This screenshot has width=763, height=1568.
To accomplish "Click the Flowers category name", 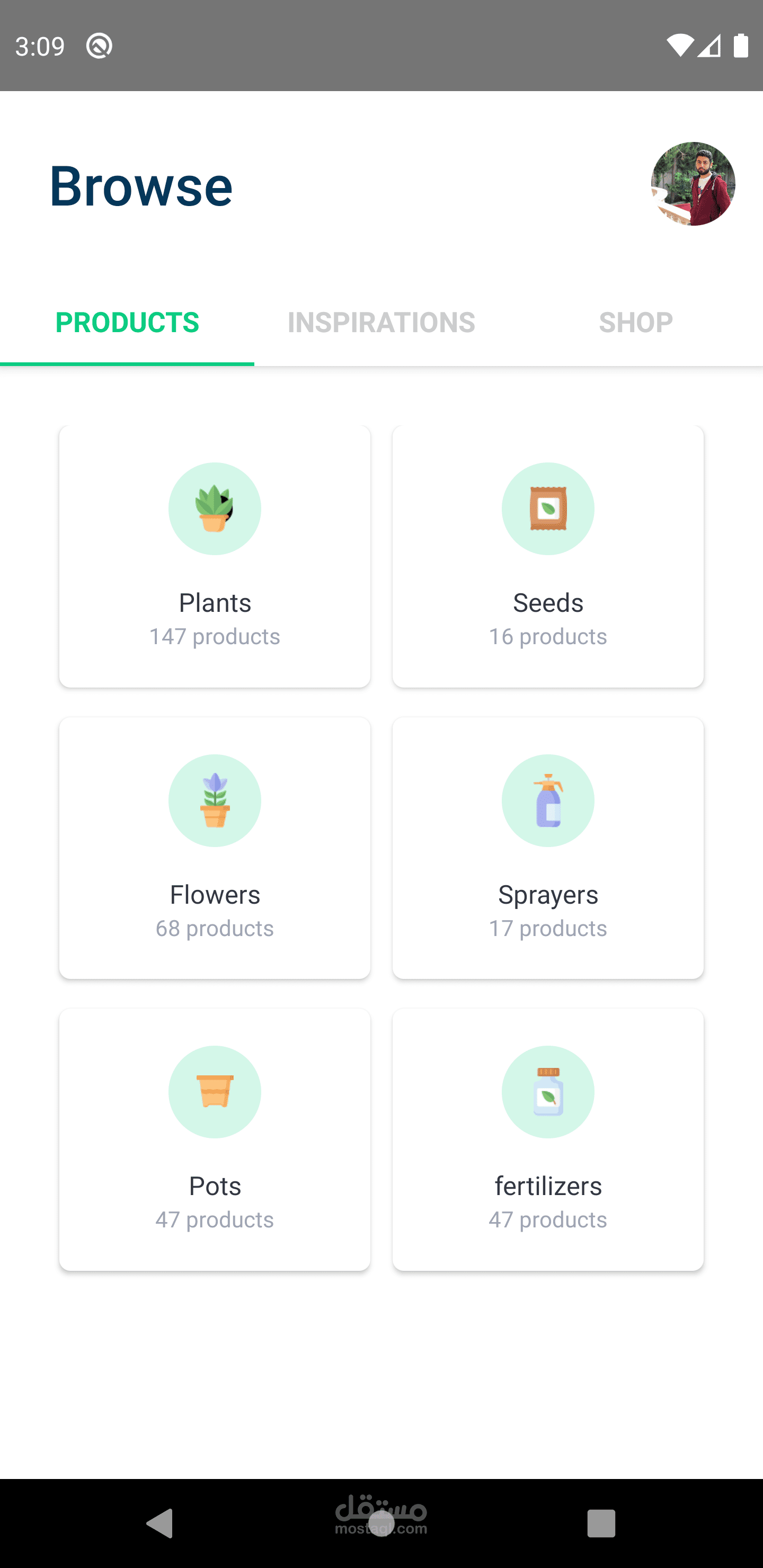I will tap(215, 895).
